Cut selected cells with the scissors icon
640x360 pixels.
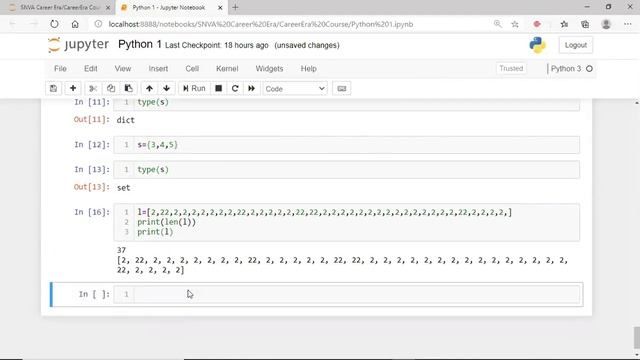pos(93,89)
